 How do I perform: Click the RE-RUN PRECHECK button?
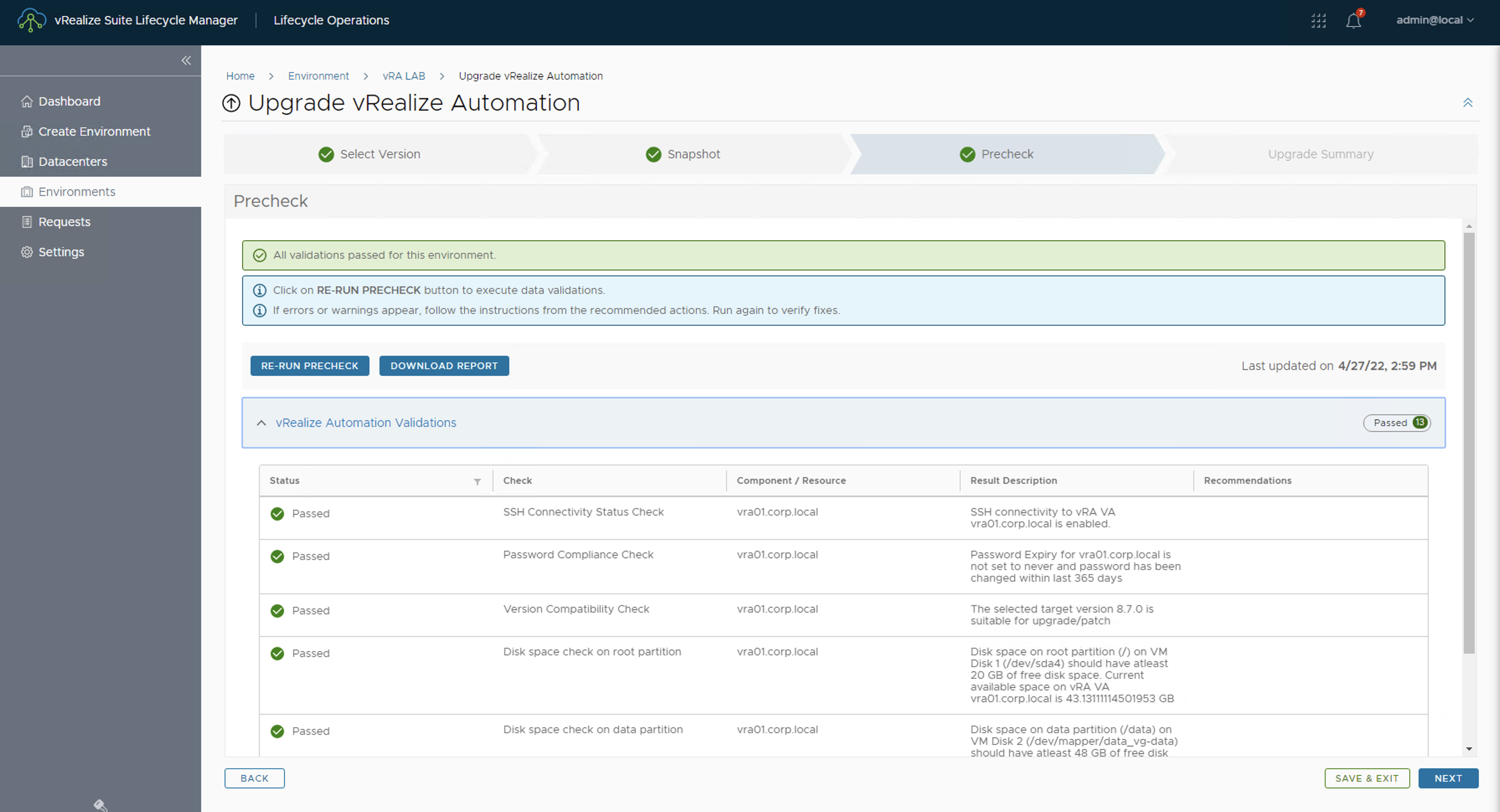[x=309, y=365]
